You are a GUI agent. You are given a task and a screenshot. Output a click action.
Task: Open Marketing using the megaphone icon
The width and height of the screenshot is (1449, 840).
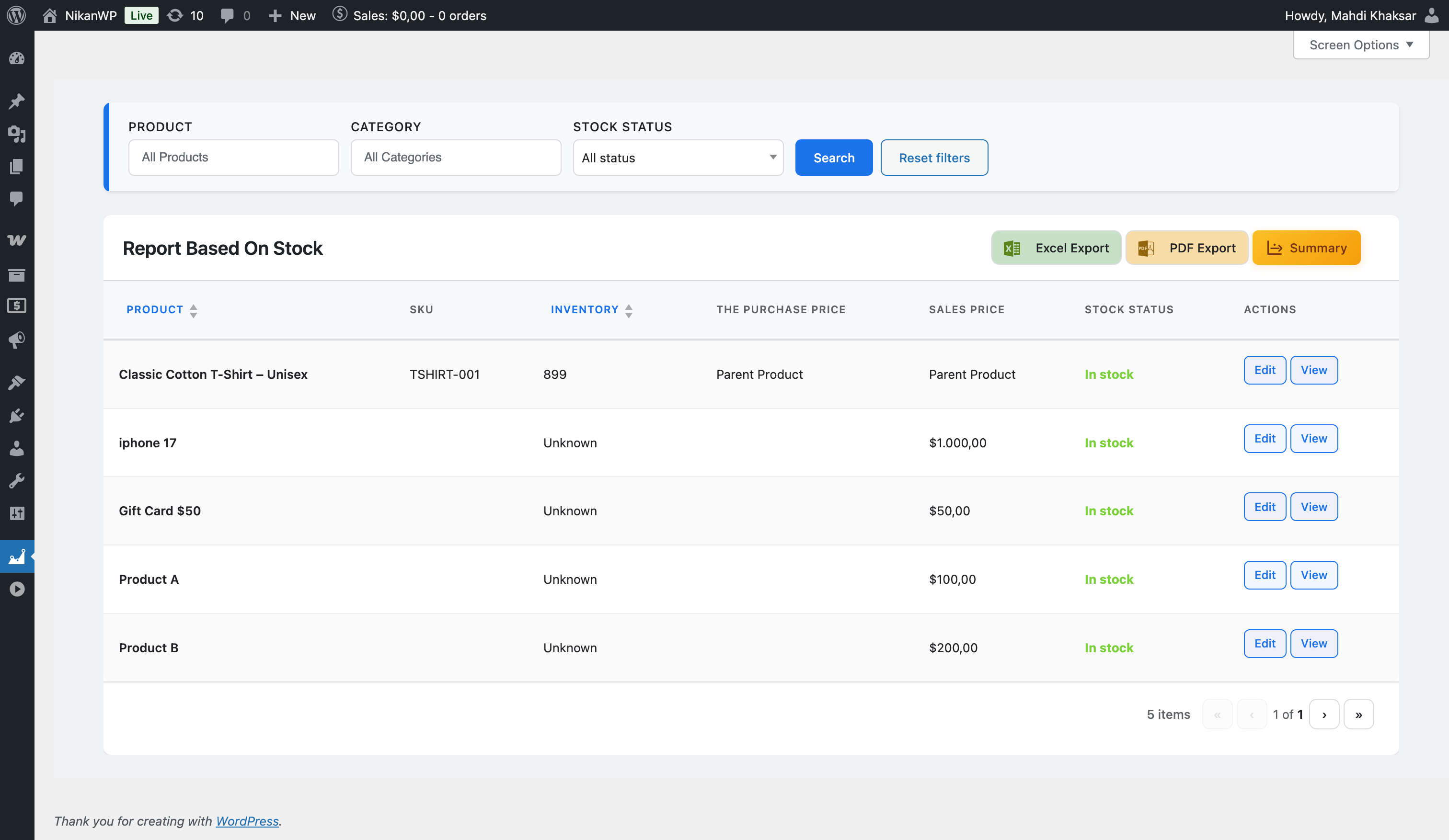tap(17, 339)
